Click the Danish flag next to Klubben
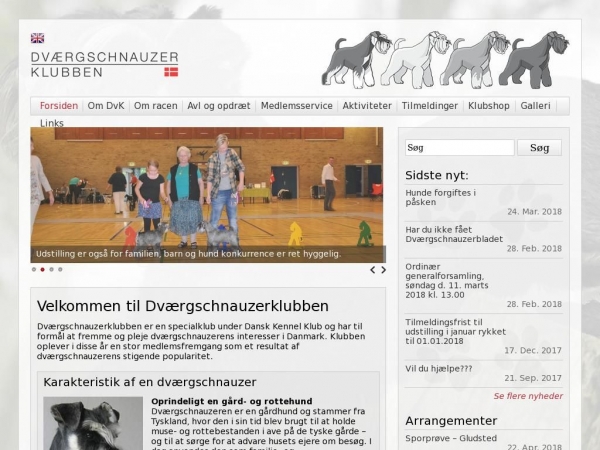Viewport: 600px width, 450px height. tap(171, 72)
